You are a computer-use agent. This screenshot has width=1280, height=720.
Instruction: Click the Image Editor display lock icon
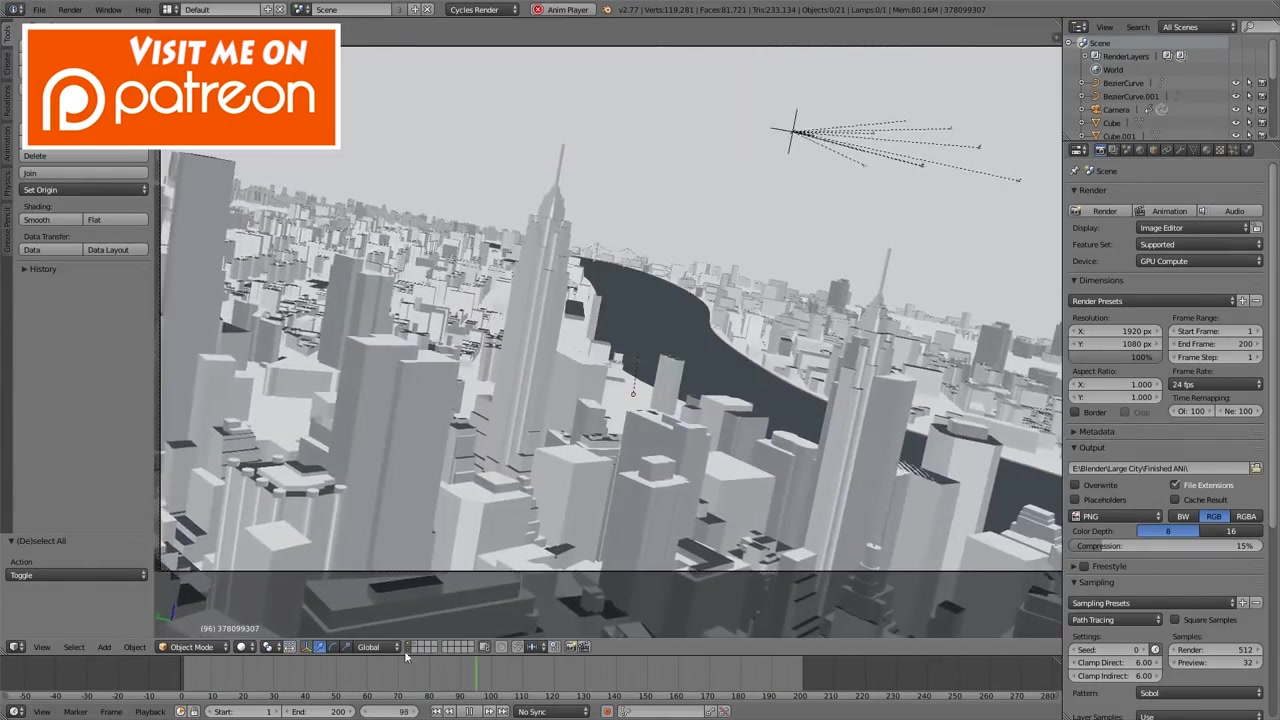click(x=1257, y=228)
